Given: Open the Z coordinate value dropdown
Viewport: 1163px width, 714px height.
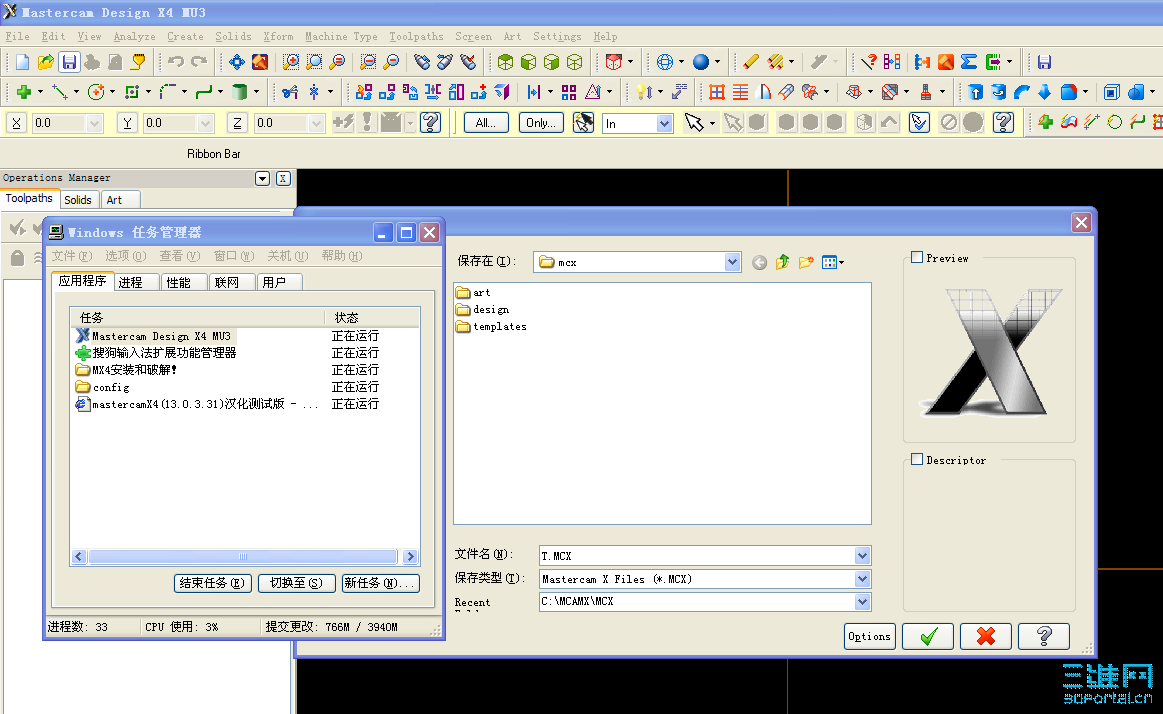Looking at the screenshot, I should click(317, 123).
